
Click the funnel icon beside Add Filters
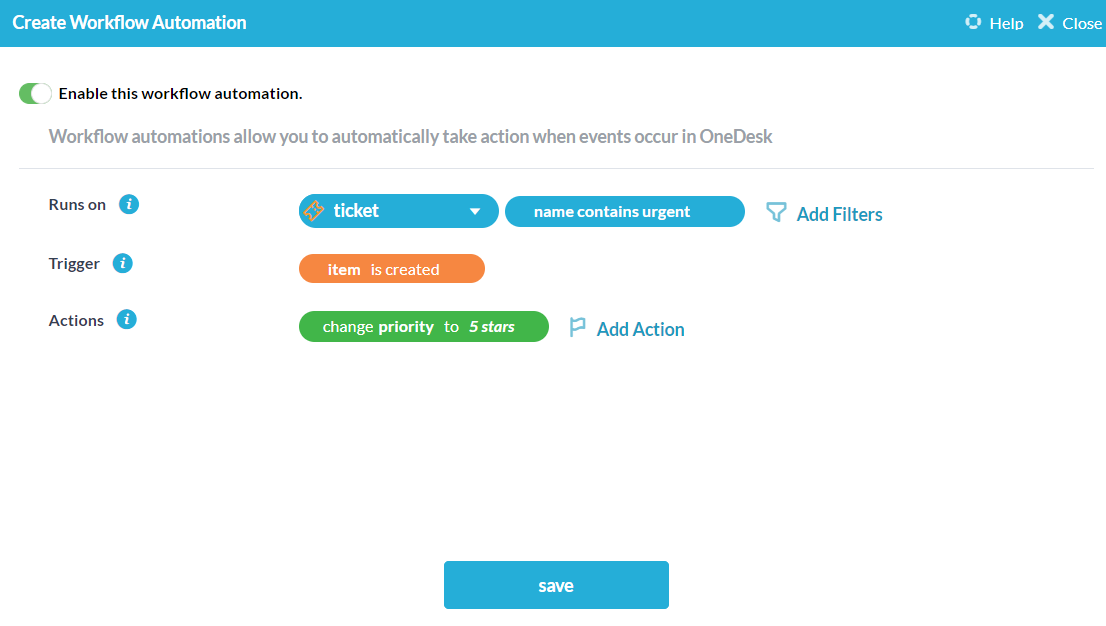(x=776, y=212)
